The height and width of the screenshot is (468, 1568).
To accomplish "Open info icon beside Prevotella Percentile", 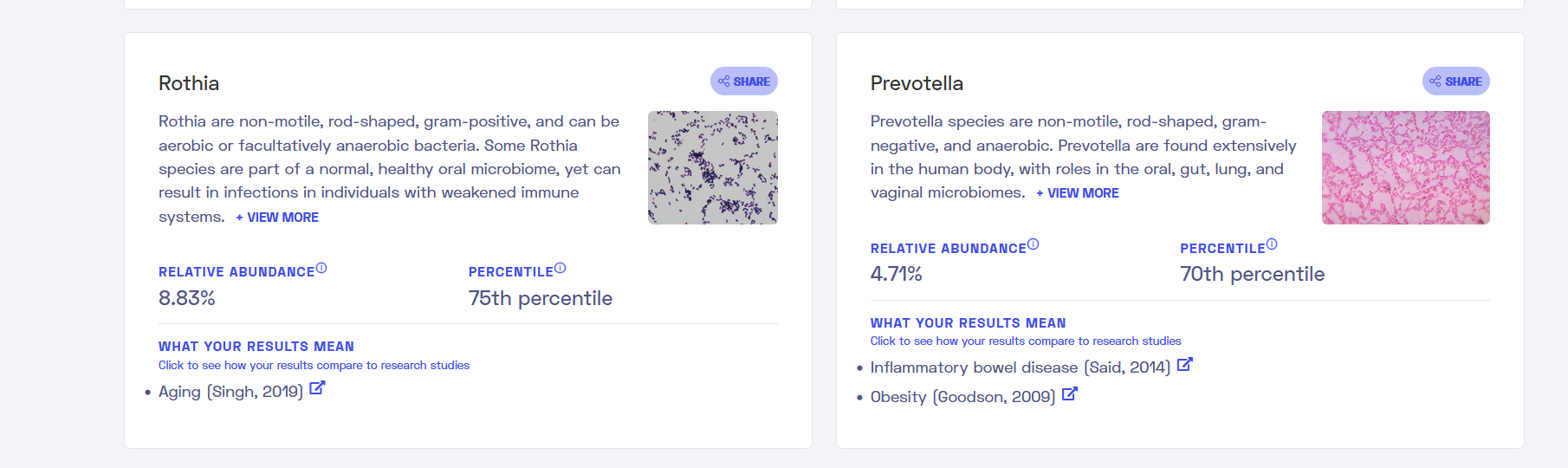I will point(1272,244).
